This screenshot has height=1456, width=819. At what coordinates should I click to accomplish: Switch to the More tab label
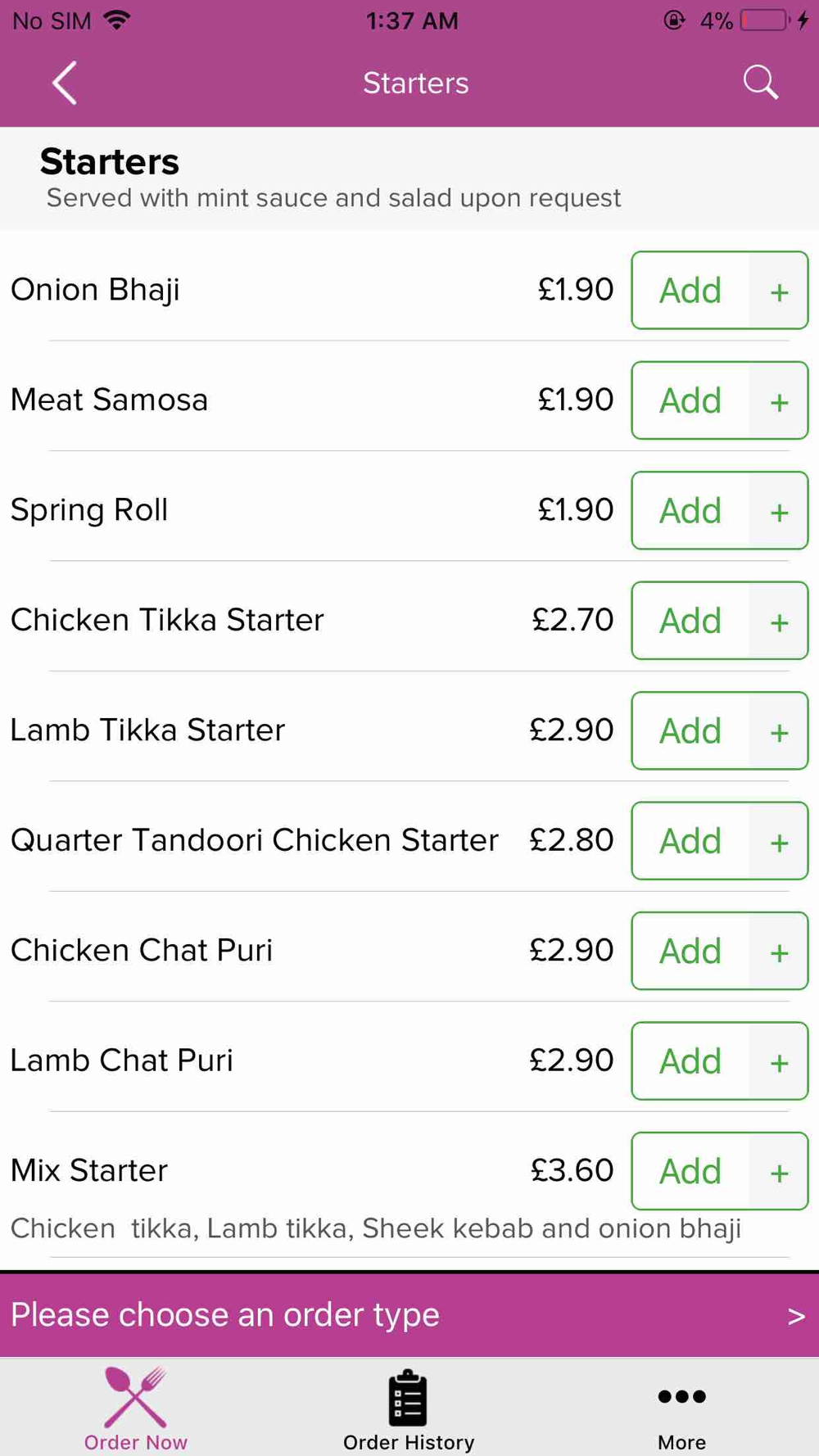pyautogui.click(x=681, y=1442)
